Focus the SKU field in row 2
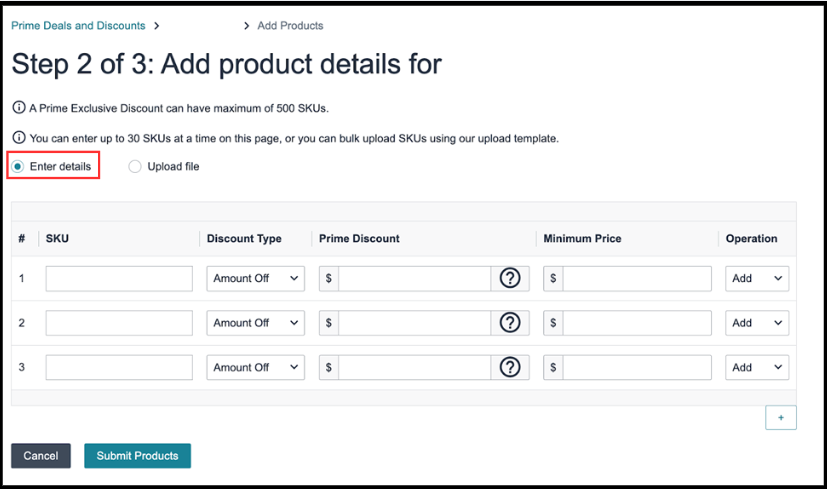The width and height of the screenshot is (827, 489). pos(119,322)
